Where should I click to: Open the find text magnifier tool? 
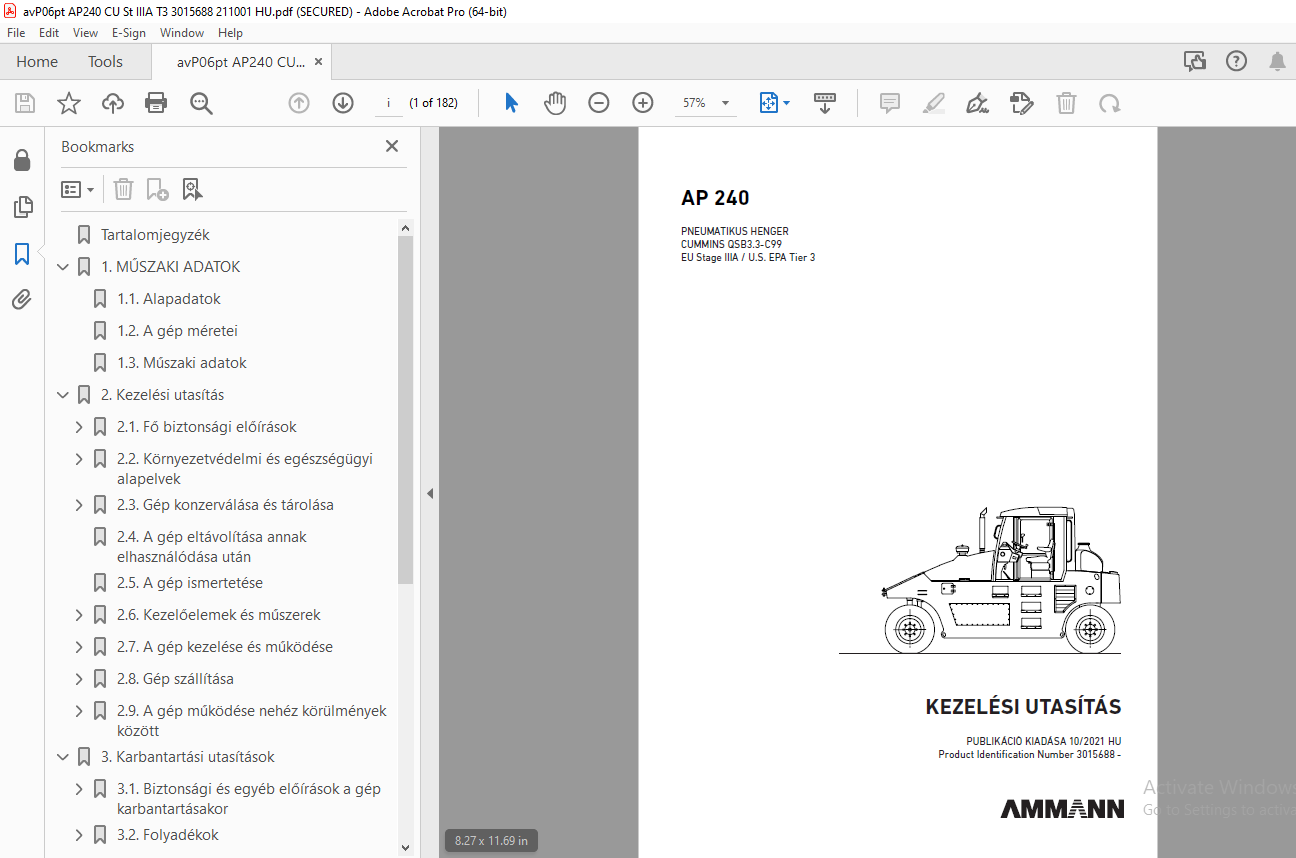tap(201, 103)
